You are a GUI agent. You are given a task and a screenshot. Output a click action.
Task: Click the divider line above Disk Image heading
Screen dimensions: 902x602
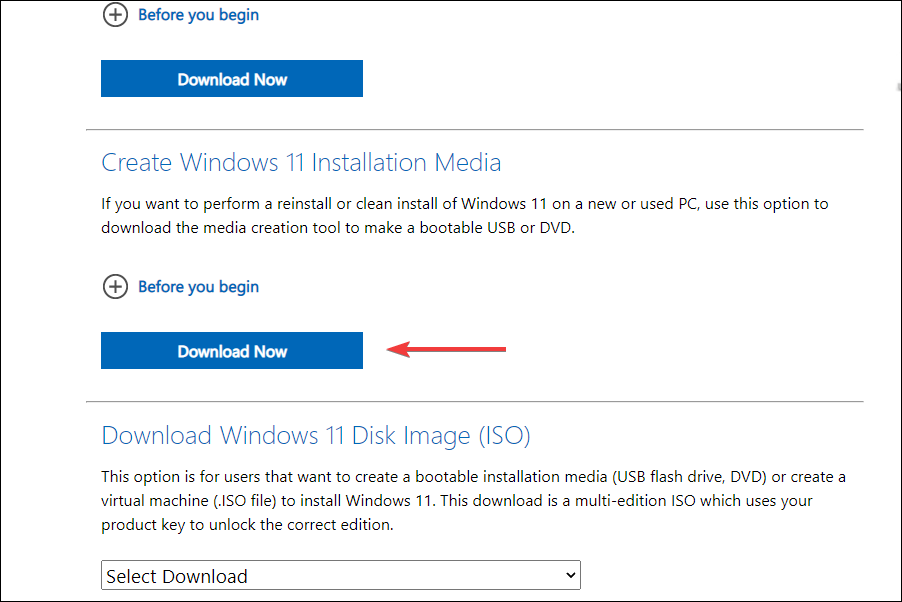pyautogui.click(x=474, y=402)
